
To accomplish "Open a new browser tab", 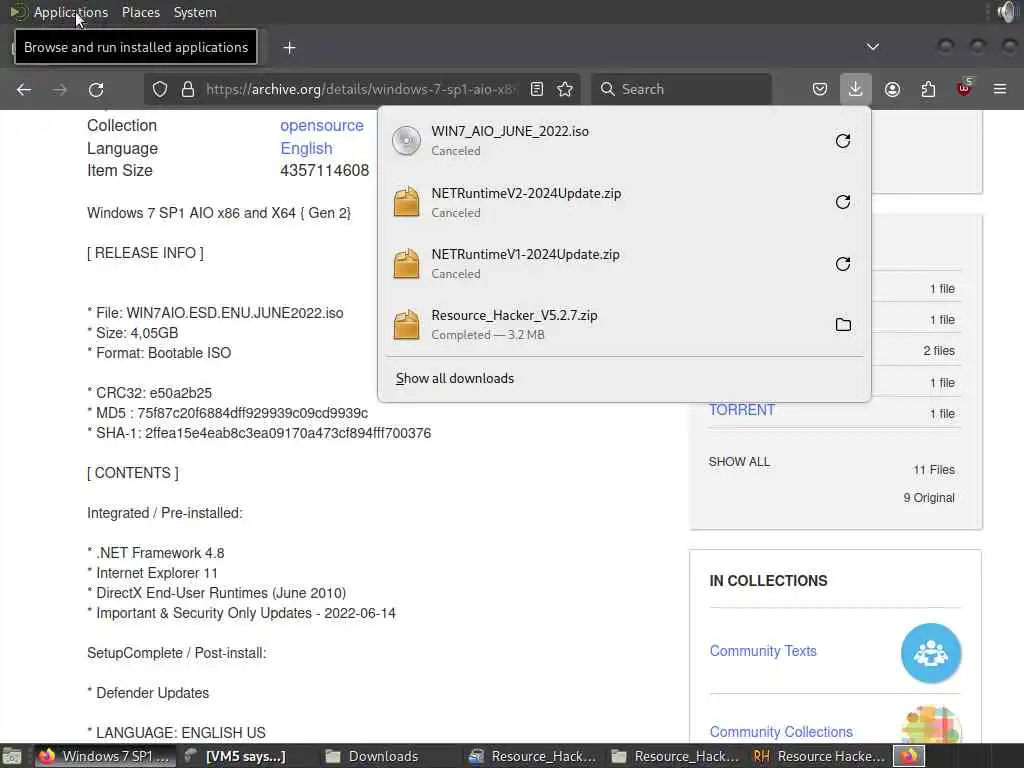I will coord(289,48).
